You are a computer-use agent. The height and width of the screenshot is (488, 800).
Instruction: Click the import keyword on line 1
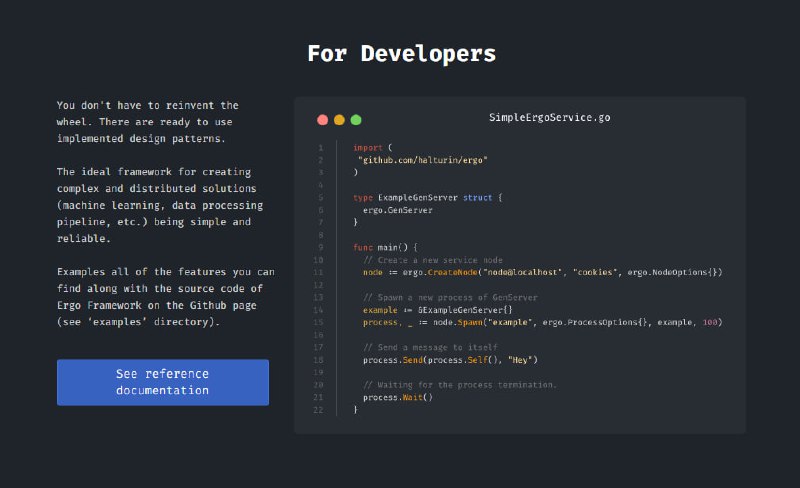point(368,147)
